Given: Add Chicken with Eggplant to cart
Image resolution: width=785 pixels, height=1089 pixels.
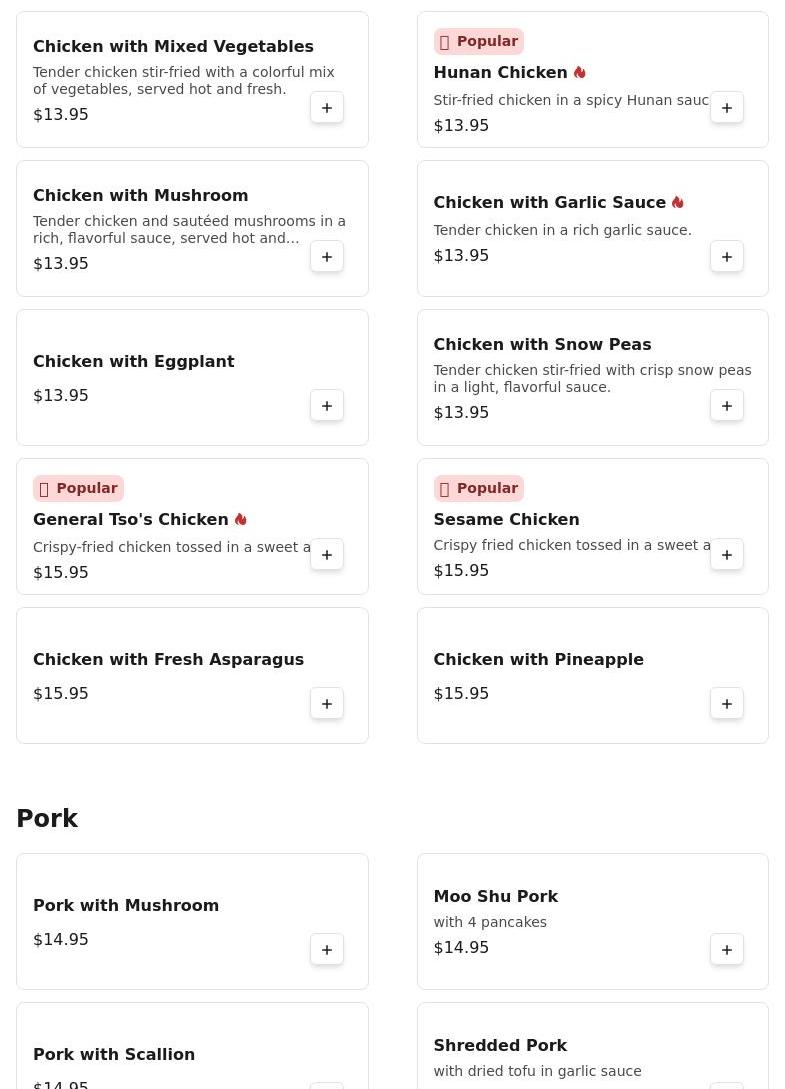Looking at the screenshot, I should (x=327, y=406).
